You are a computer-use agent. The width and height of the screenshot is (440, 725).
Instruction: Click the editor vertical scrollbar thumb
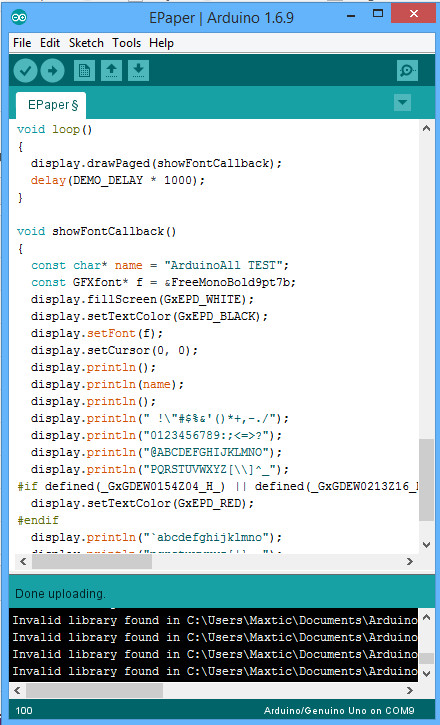tap(427, 480)
